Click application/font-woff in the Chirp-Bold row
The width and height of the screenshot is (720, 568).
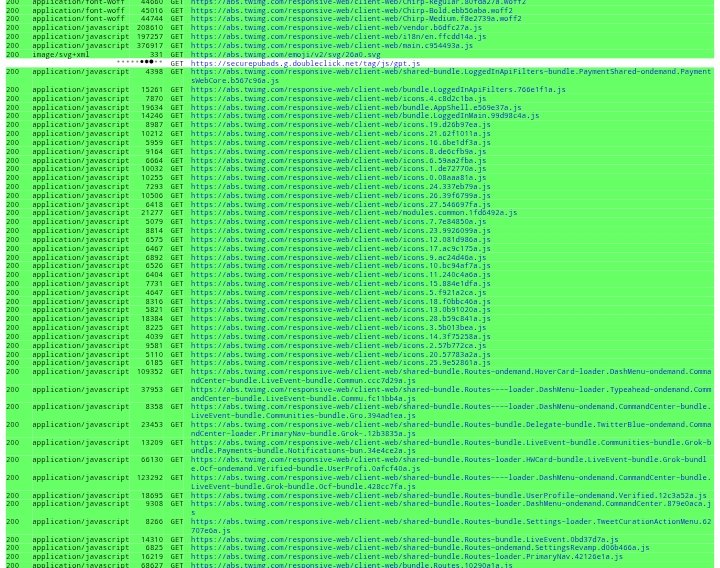click(78, 10)
